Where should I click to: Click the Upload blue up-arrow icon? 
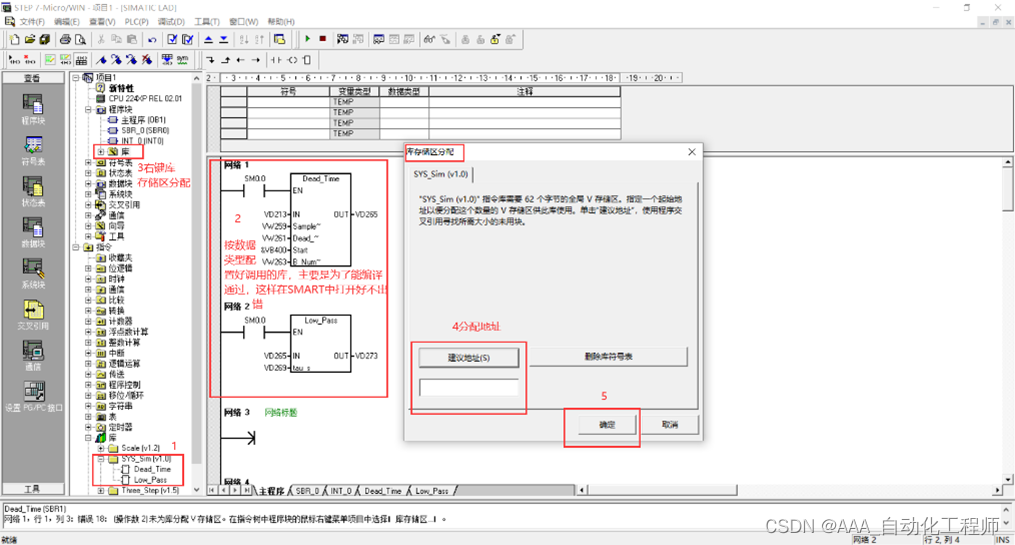(208, 39)
